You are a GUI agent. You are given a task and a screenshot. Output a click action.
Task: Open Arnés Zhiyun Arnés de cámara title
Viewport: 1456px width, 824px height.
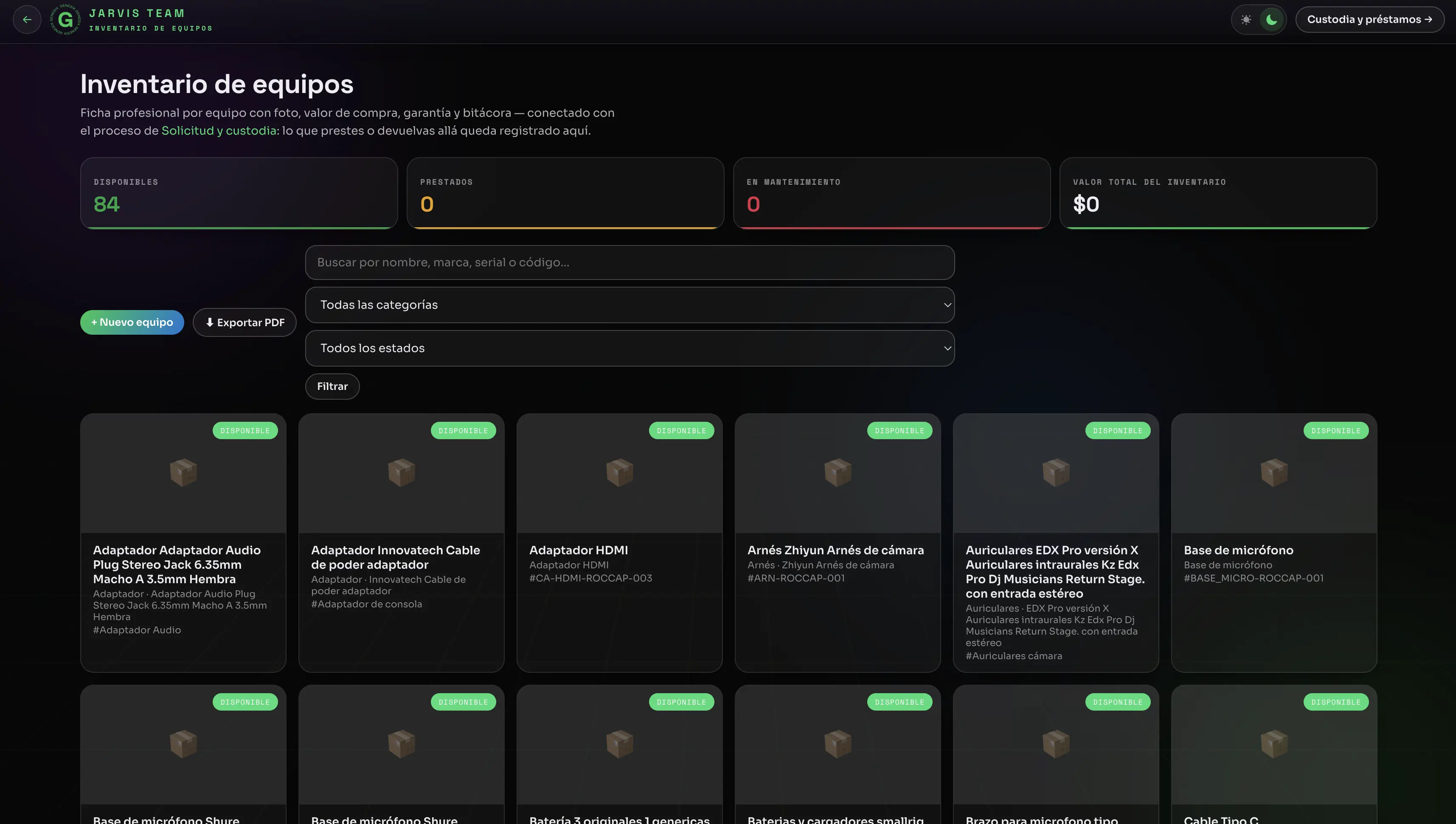pyautogui.click(x=836, y=550)
